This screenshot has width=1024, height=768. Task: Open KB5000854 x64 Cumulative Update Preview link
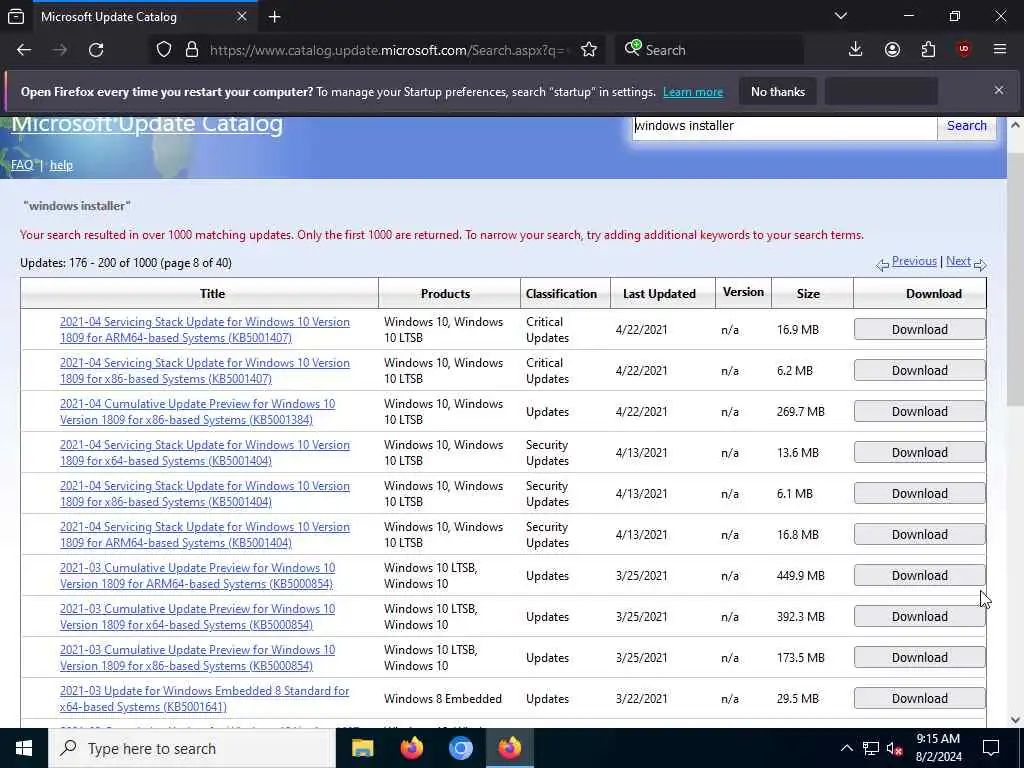(x=198, y=616)
